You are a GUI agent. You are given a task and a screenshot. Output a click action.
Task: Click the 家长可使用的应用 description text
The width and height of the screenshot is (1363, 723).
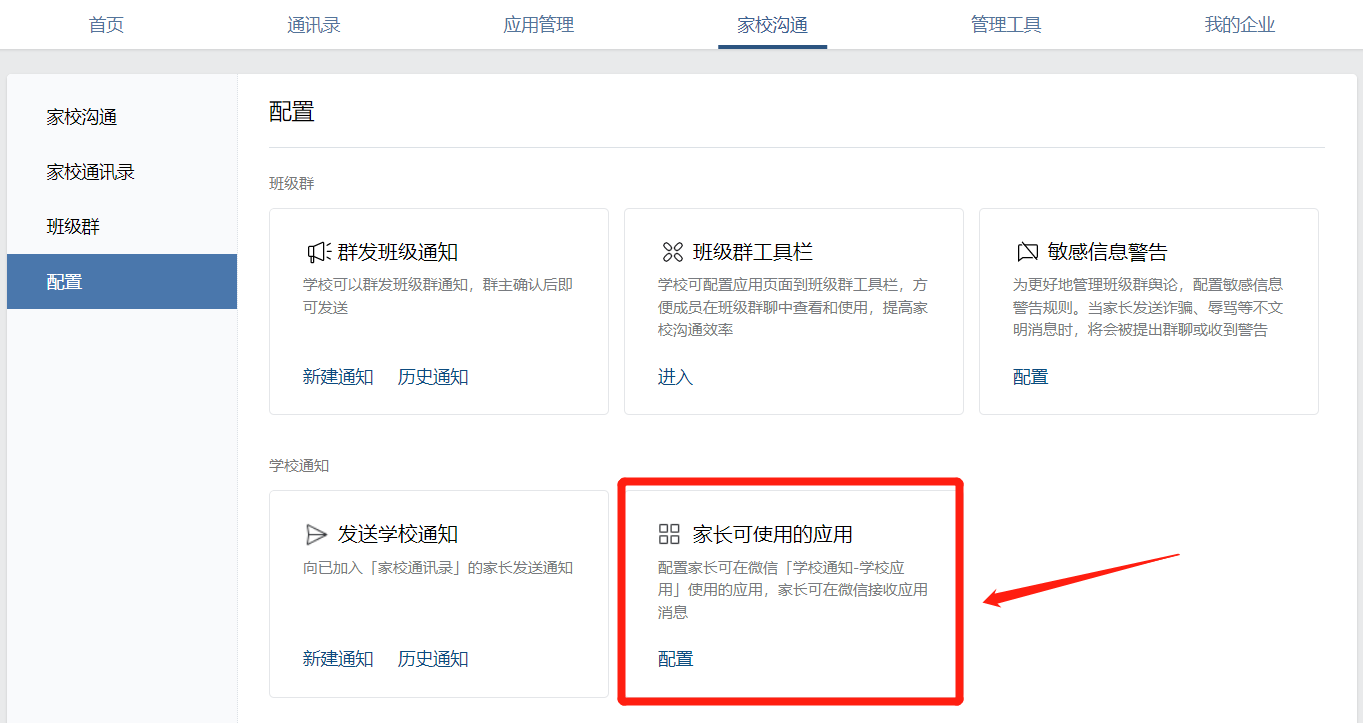[793, 589]
